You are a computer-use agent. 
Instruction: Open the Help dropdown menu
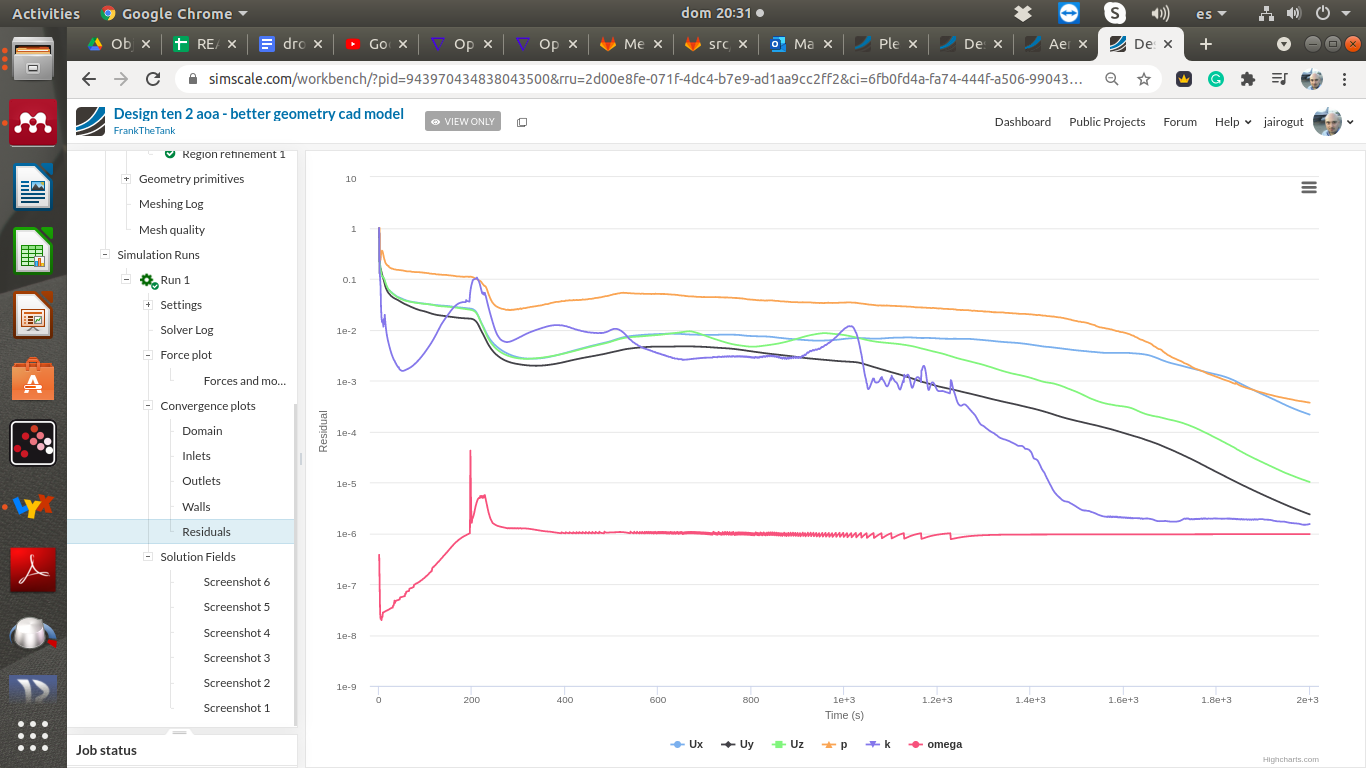click(x=1233, y=122)
